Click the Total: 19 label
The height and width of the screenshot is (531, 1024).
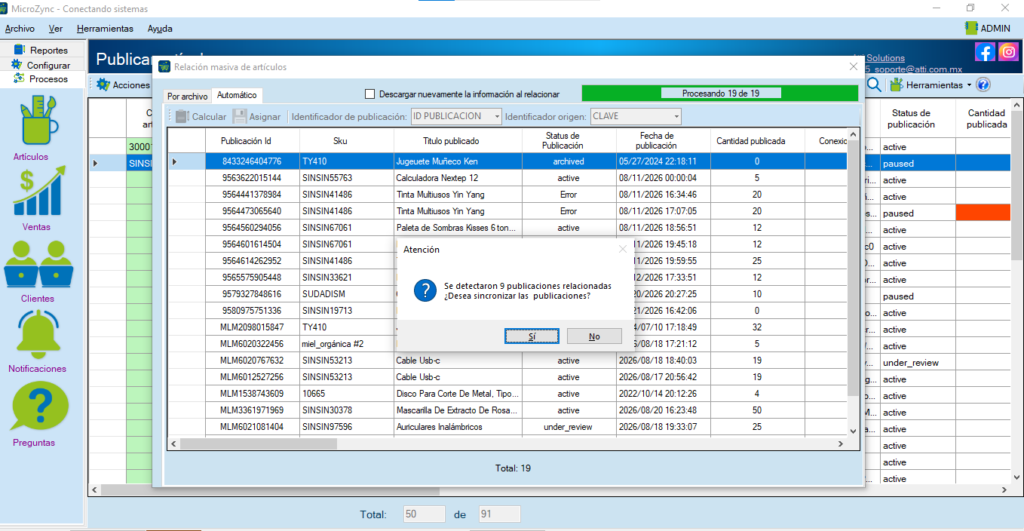[513, 468]
